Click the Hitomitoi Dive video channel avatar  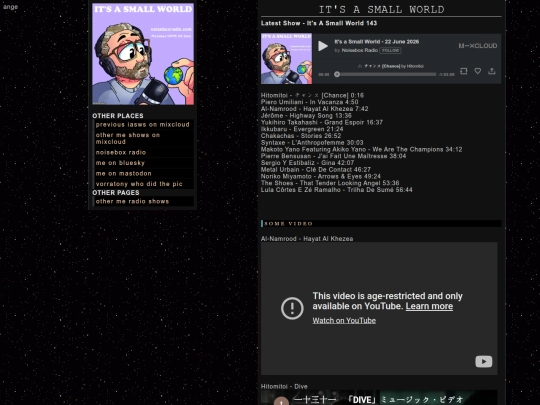[x=281, y=401]
